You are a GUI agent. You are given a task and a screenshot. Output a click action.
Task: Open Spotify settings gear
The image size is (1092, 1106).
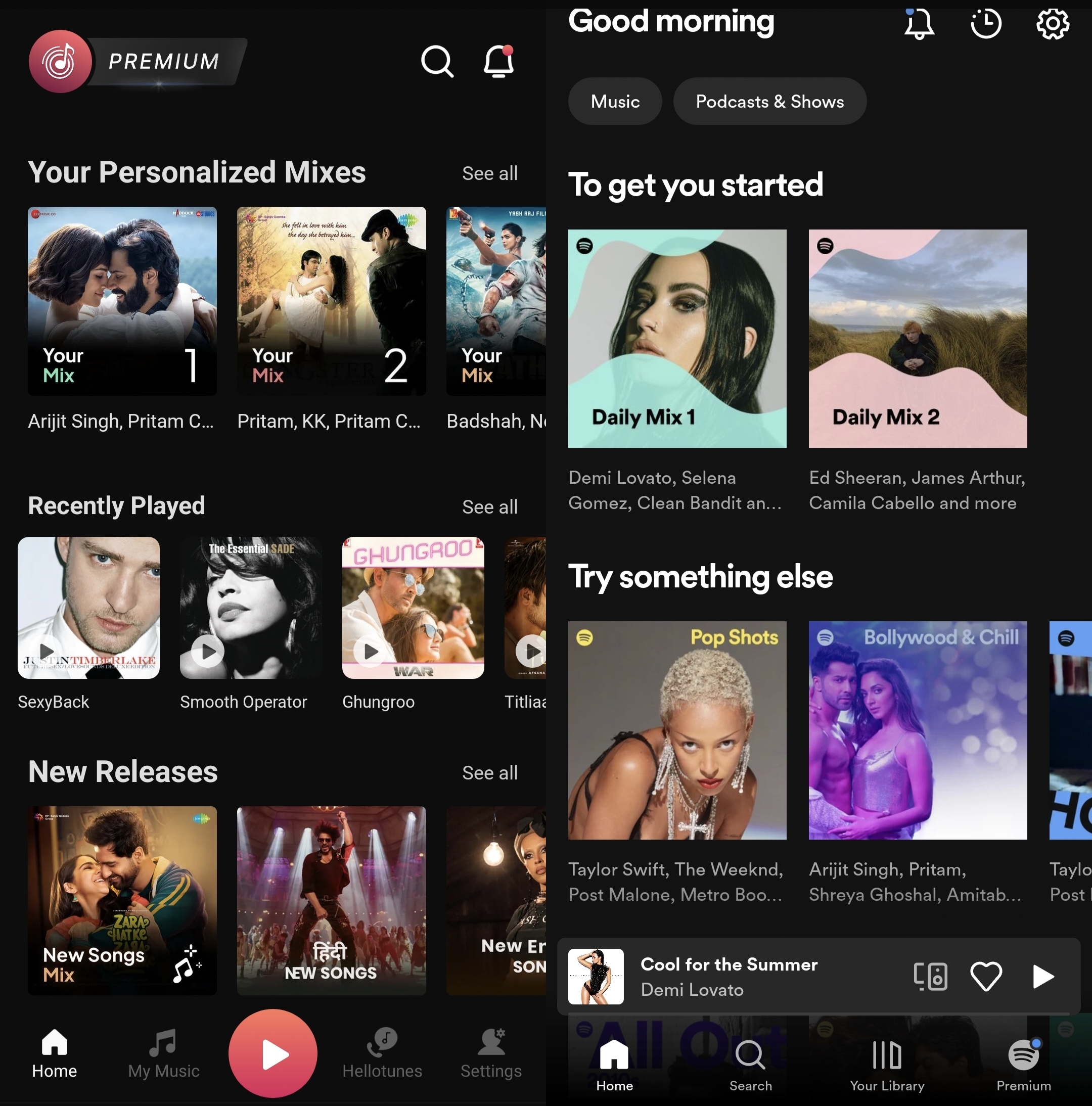(x=1052, y=24)
